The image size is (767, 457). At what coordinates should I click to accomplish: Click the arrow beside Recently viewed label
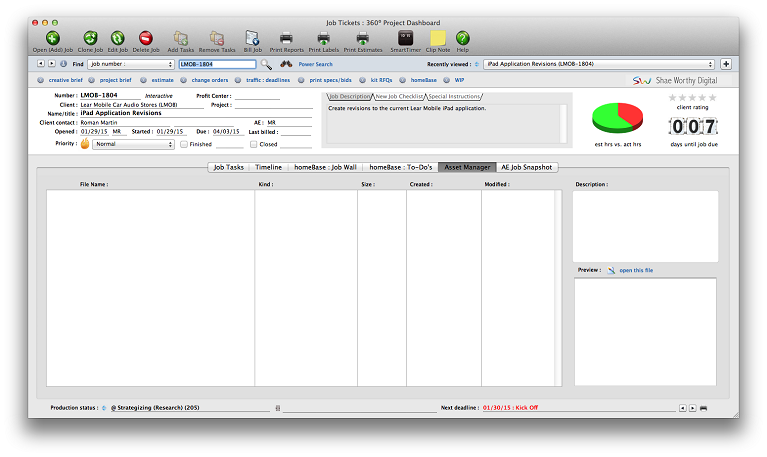[x=476, y=64]
